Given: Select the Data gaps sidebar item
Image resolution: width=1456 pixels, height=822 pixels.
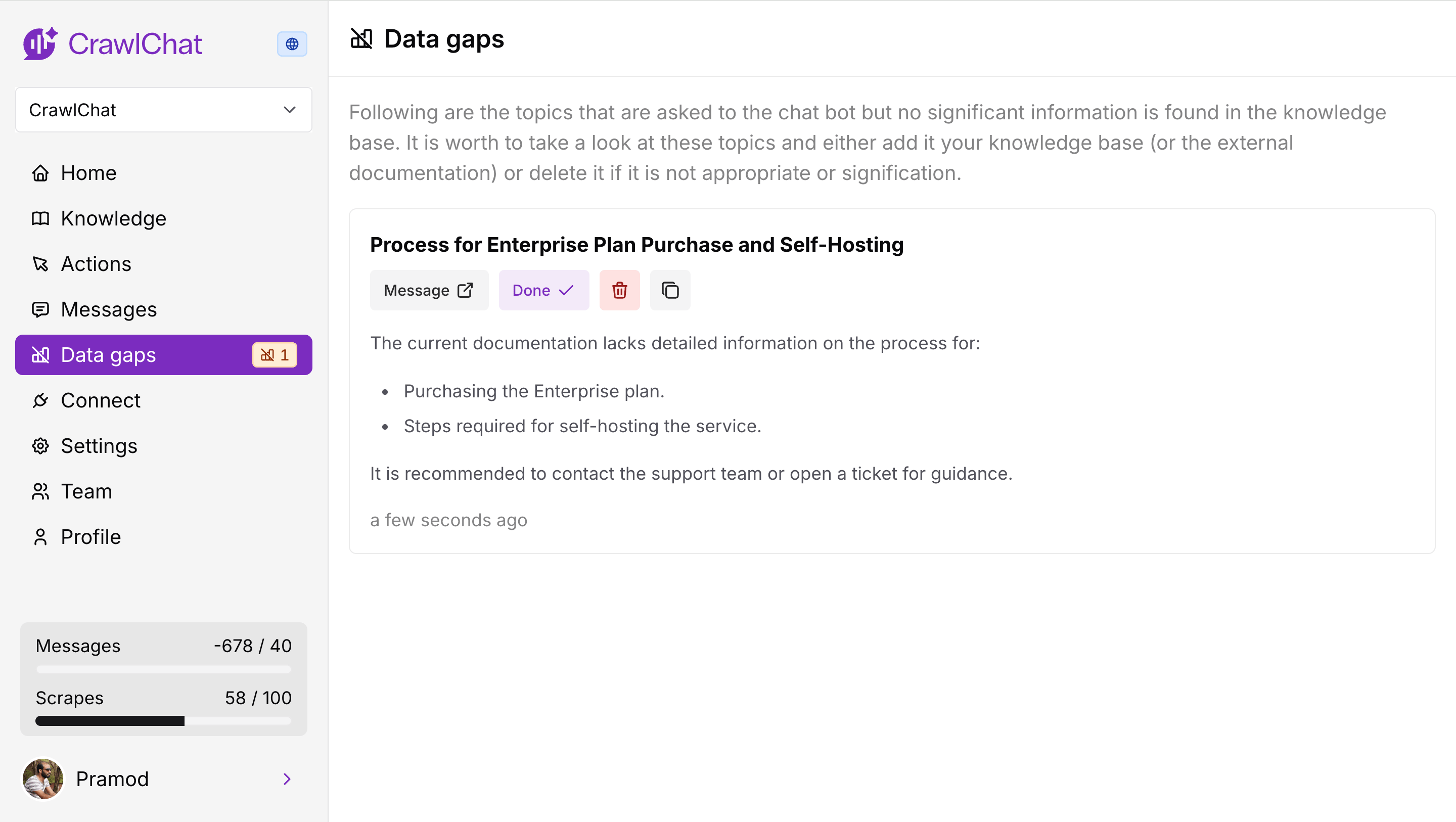Looking at the screenshot, I should coord(107,355).
